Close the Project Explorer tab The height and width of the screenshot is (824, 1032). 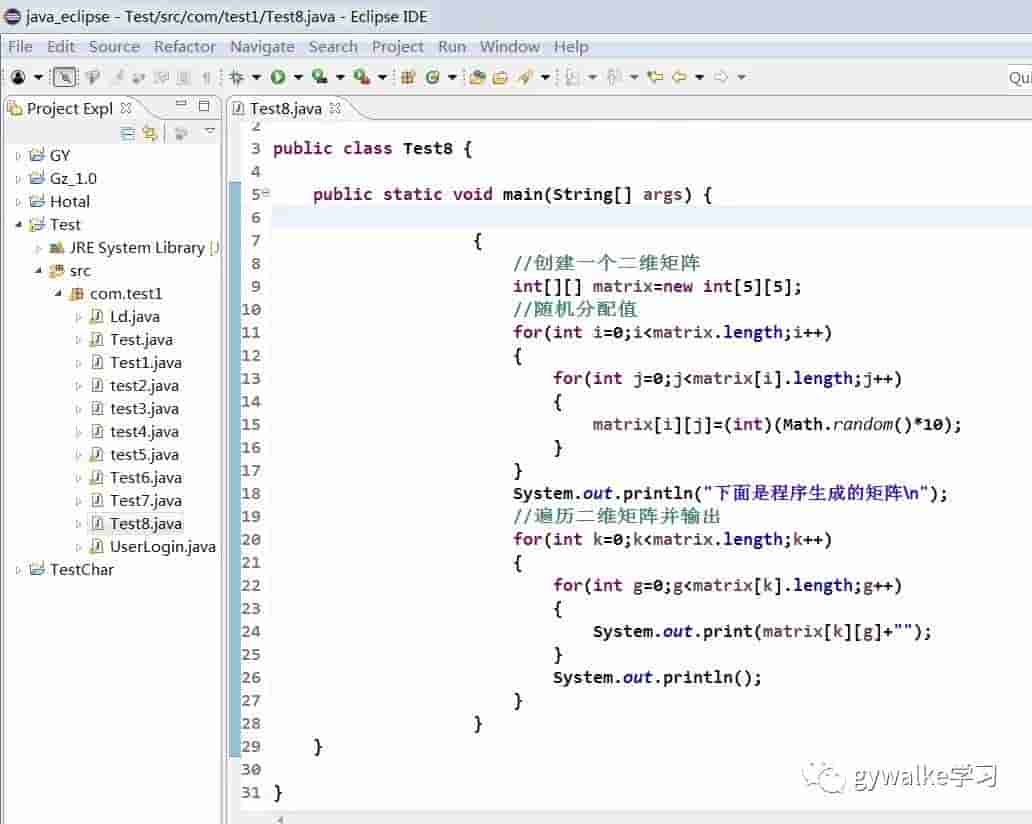click(126, 107)
